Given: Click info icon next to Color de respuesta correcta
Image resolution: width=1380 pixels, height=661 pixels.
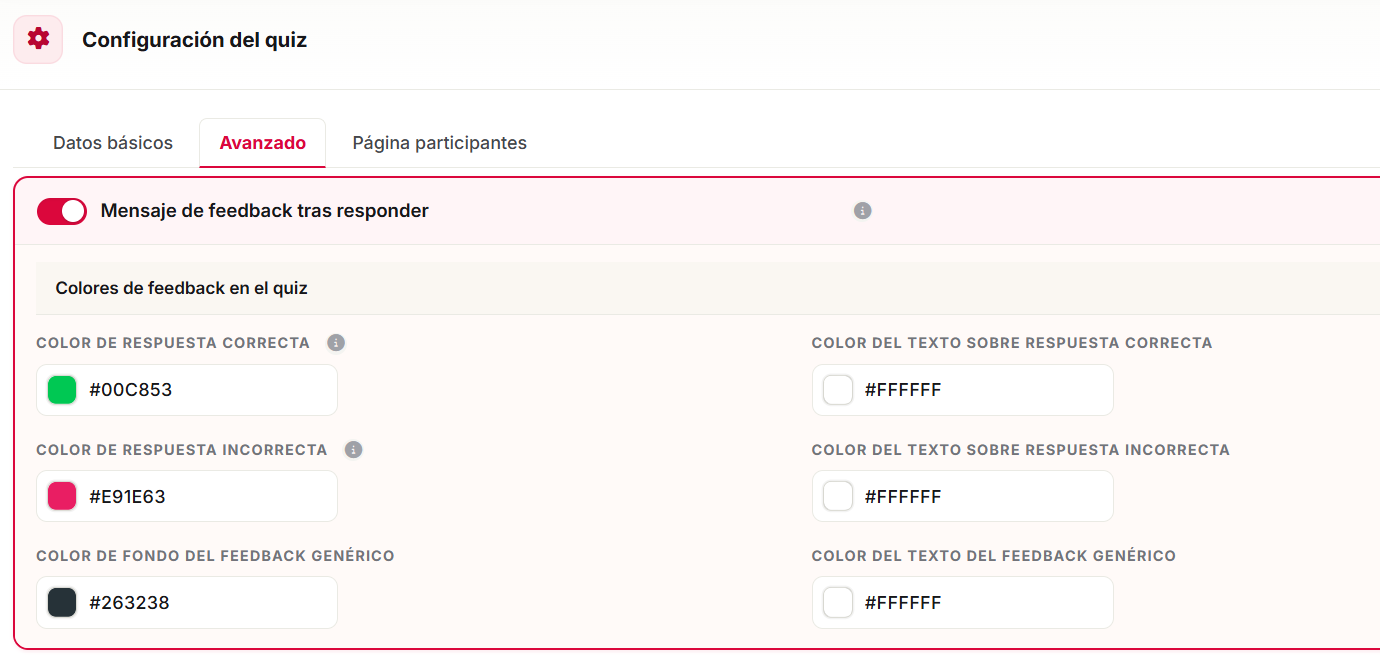Looking at the screenshot, I should (336, 343).
